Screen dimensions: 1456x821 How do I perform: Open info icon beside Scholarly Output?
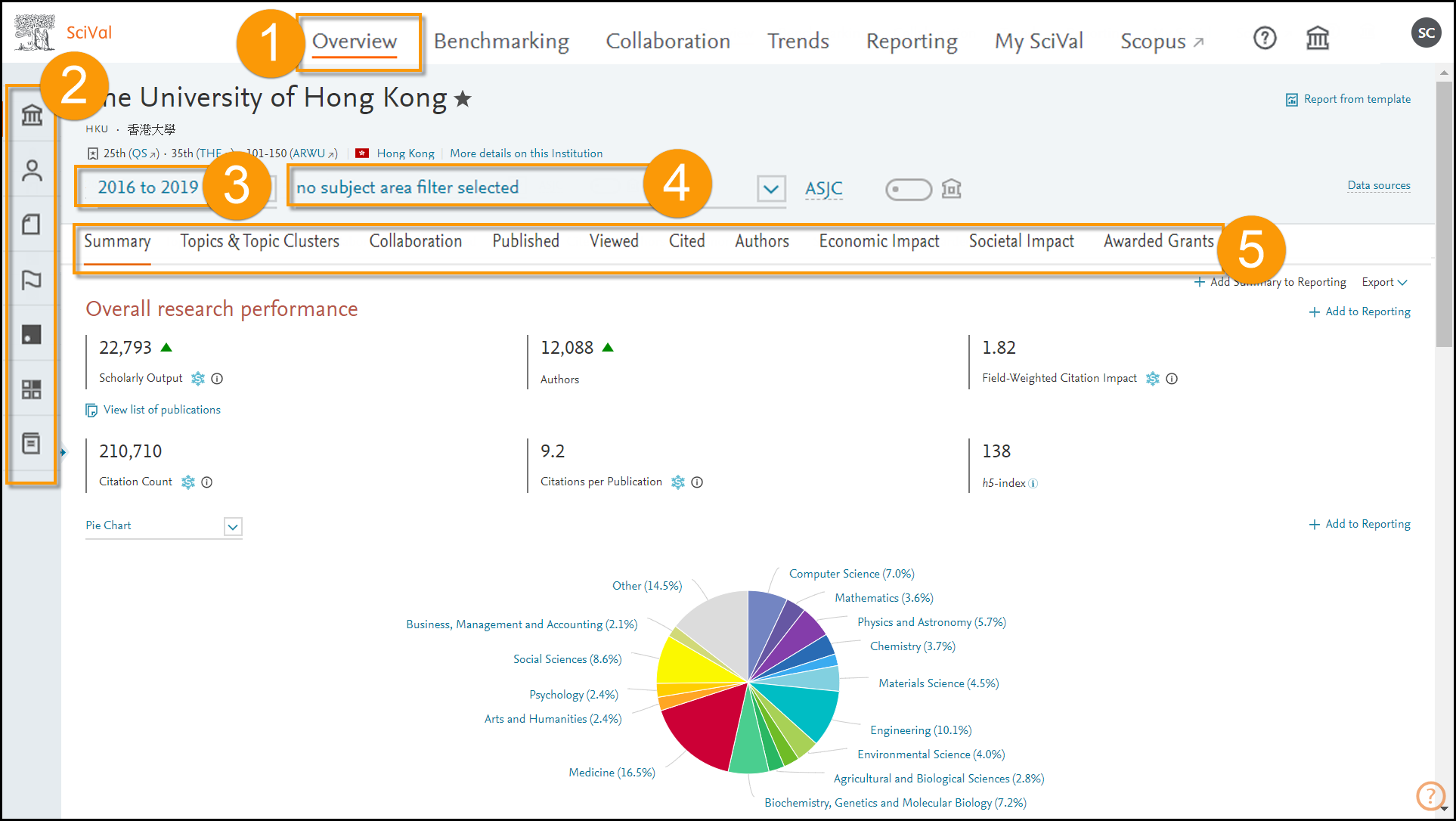click(x=217, y=379)
